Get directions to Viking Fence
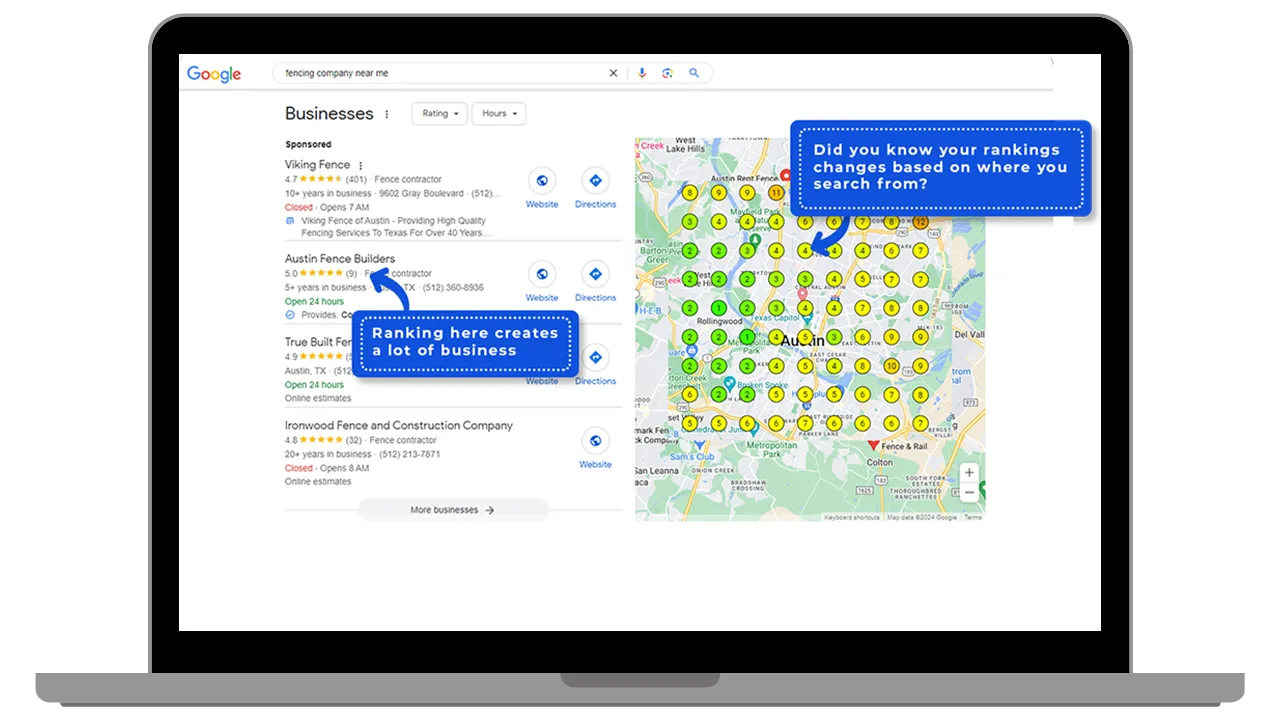1280x720 pixels. pyautogui.click(x=595, y=181)
